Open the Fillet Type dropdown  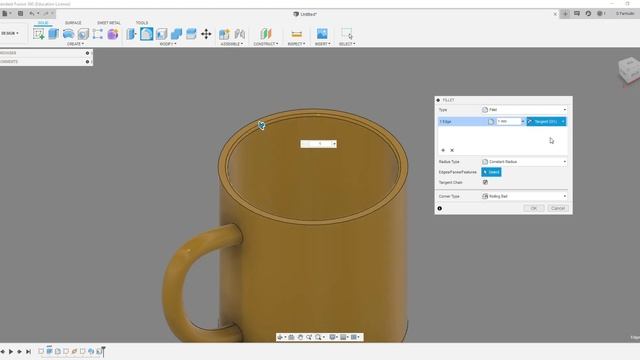click(x=524, y=110)
